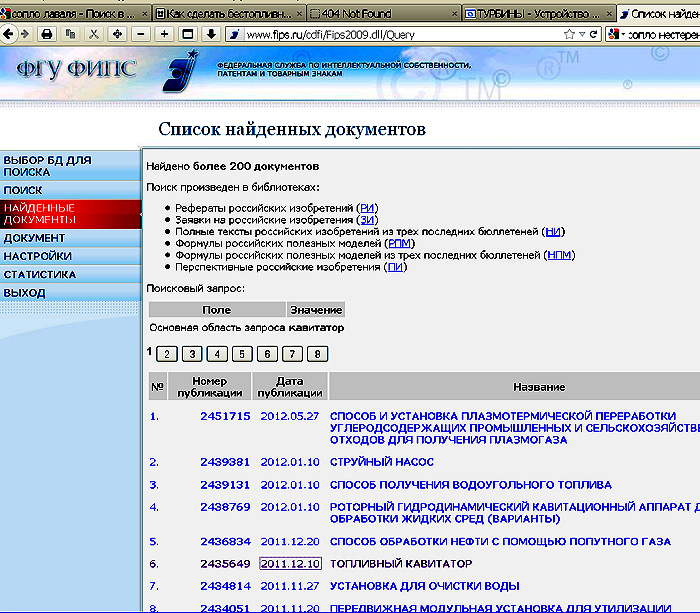700x613 pixels.
Task: Open the 'ЗИ' library link
Action: click(367, 220)
